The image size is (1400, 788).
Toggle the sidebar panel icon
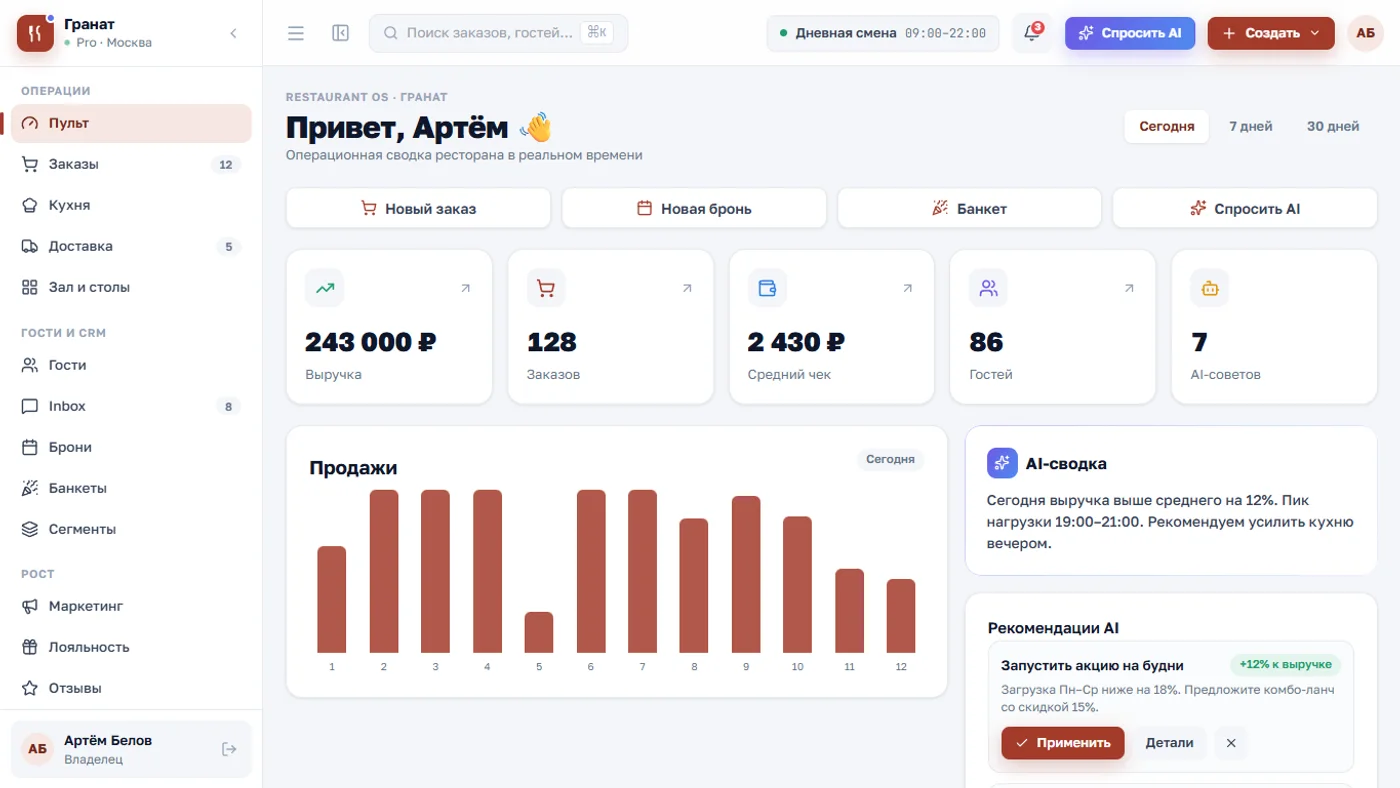click(x=340, y=33)
